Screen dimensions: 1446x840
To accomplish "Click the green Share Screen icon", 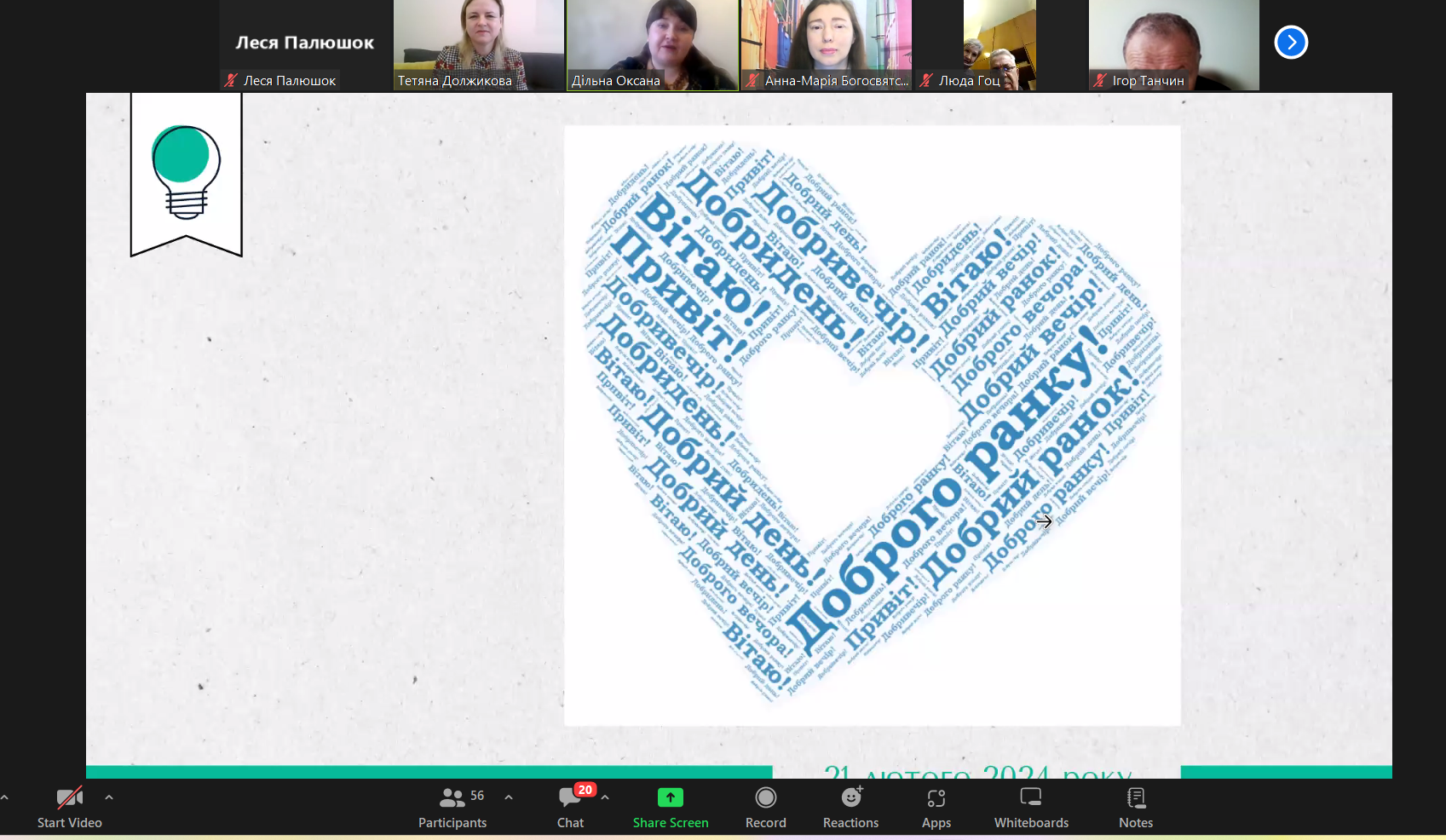I will (x=671, y=797).
